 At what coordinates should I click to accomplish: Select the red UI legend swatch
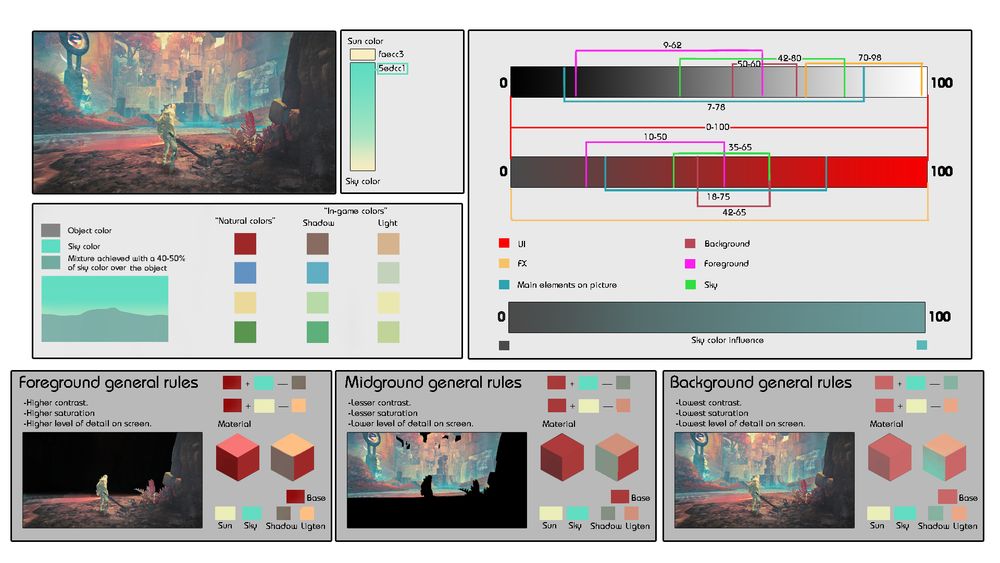pyautogui.click(x=504, y=243)
